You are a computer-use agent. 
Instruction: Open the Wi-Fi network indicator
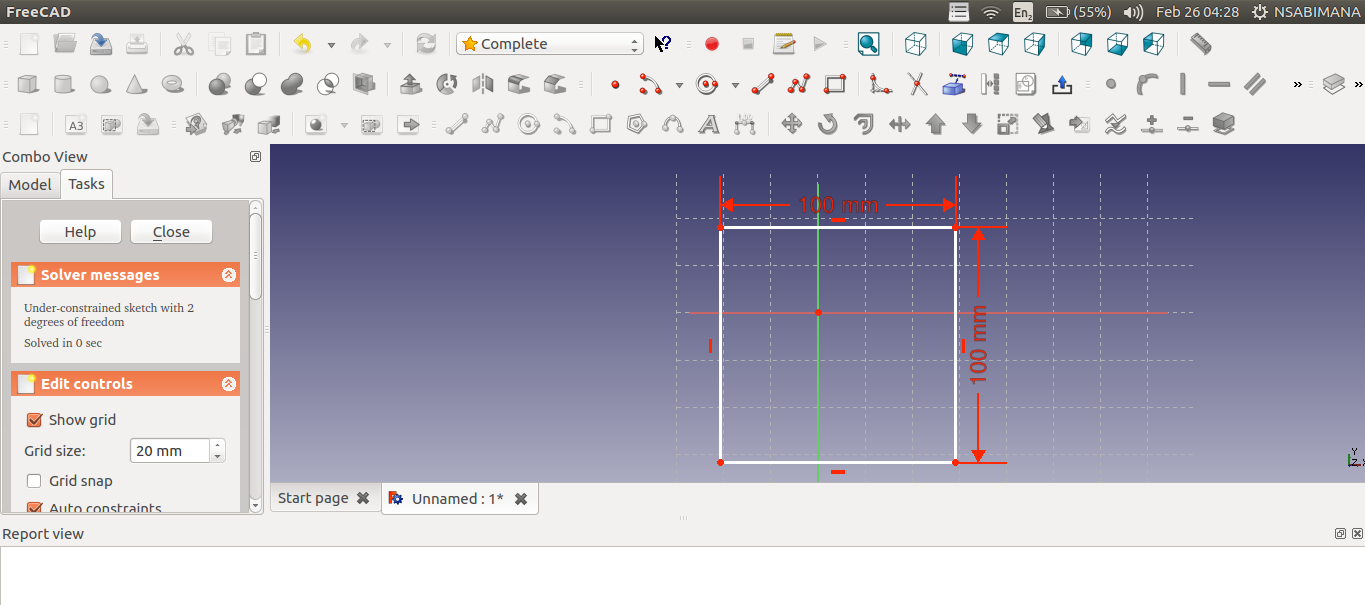[991, 12]
